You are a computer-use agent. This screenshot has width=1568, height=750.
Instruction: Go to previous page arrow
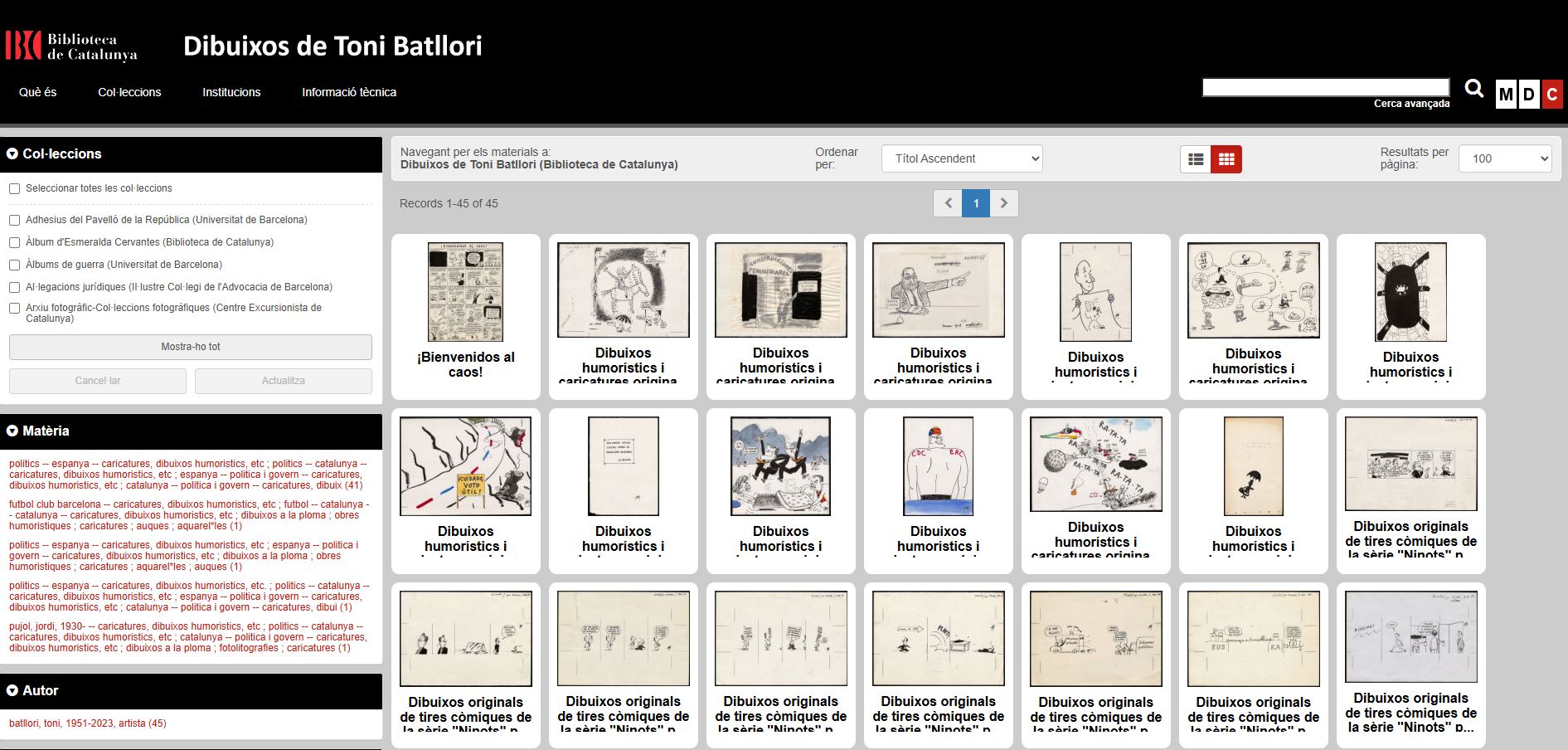pyautogui.click(x=948, y=203)
